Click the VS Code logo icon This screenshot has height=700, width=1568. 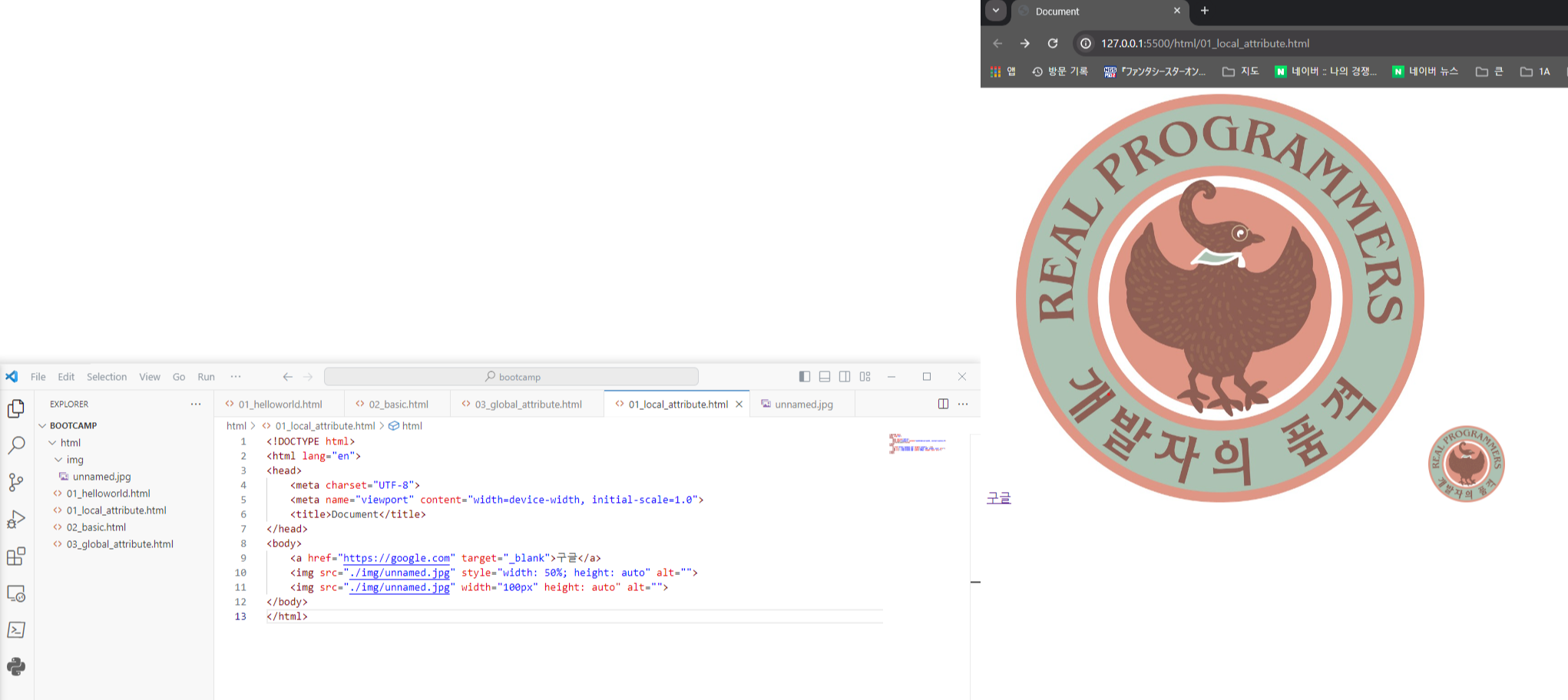pos(12,376)
